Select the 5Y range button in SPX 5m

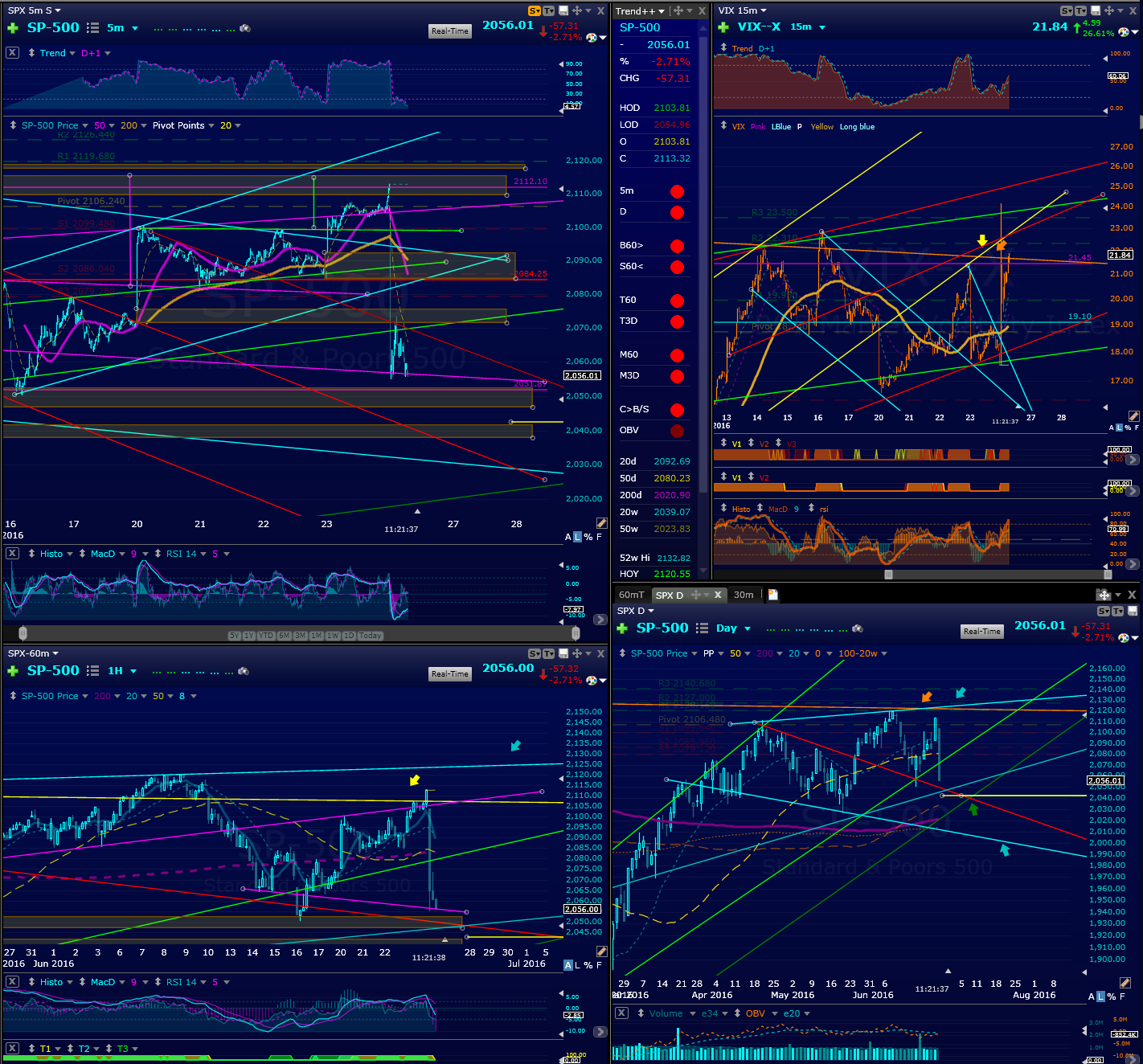click(x=234, y=636)
